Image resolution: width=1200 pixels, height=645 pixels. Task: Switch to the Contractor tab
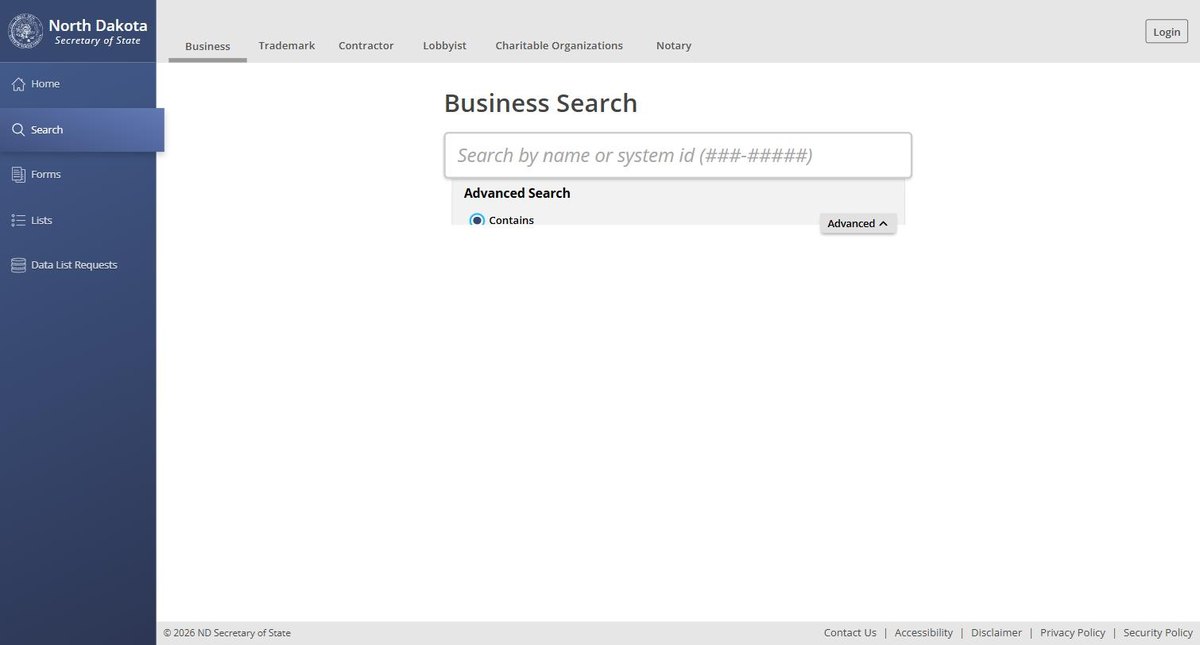coord(366,46)
